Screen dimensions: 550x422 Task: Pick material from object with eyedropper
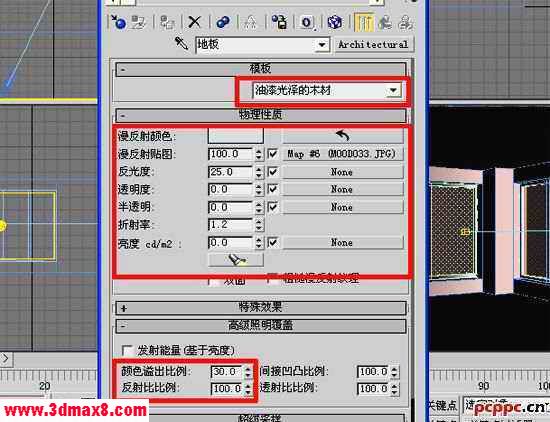[x=181, y=43]
